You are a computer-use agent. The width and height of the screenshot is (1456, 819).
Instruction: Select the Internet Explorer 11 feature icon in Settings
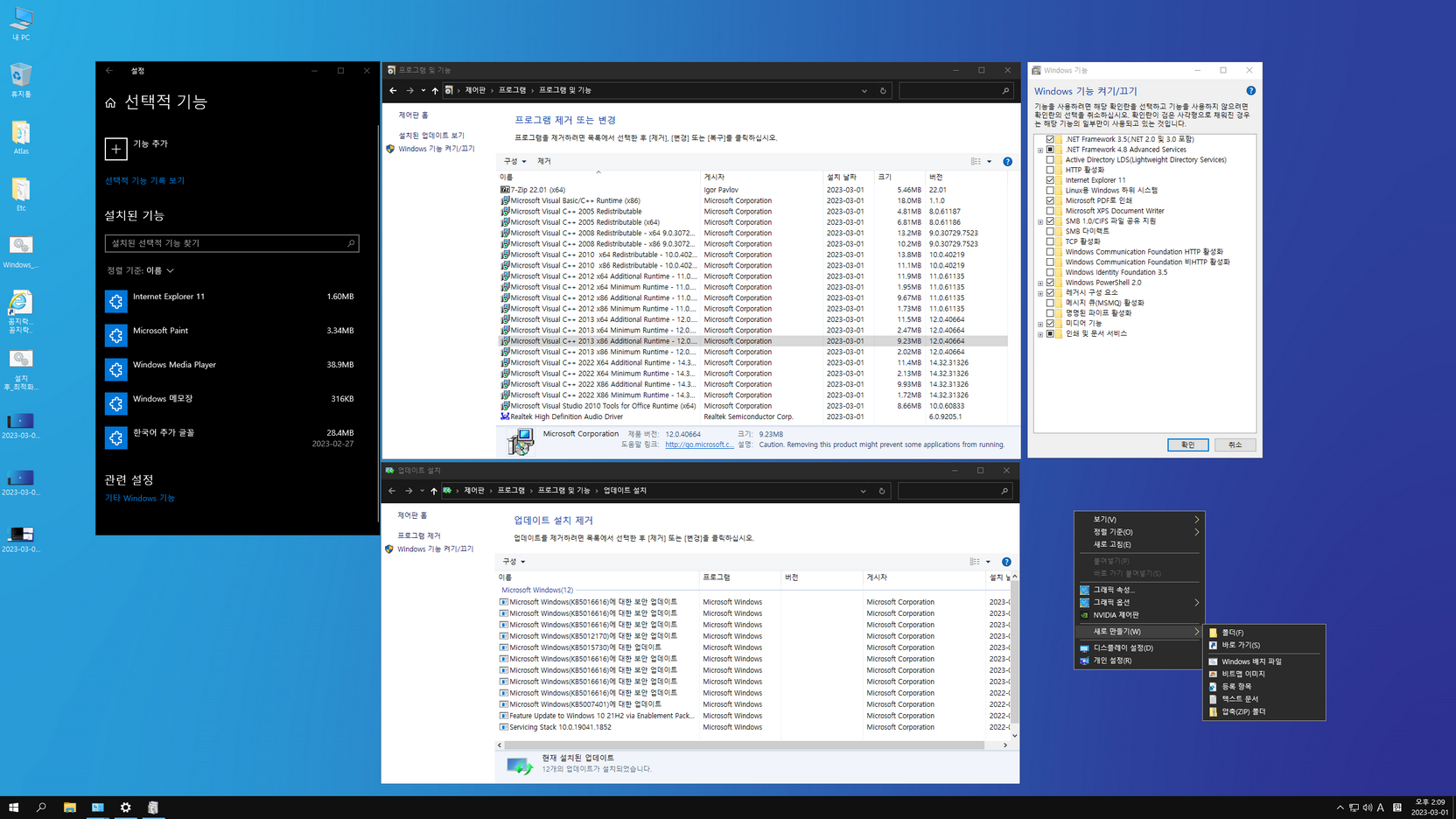pos(115,301)
